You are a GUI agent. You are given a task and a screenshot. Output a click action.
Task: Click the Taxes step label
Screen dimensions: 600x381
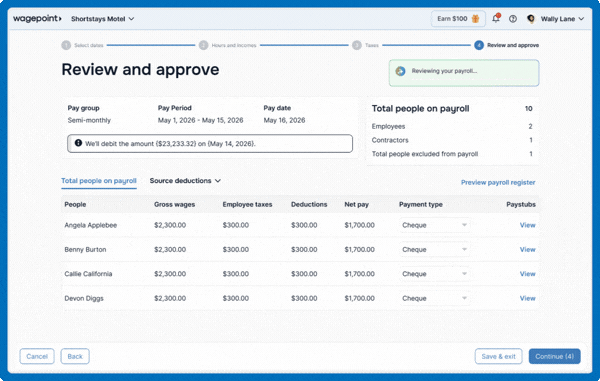click(x=372, y=45)
